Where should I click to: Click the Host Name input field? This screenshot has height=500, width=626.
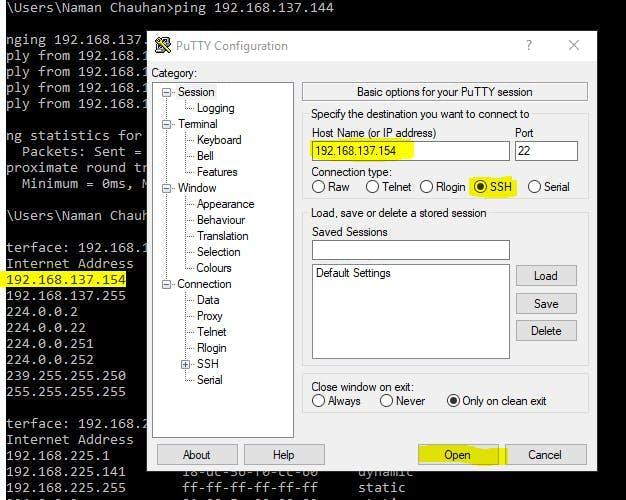[x=410, y=151]
